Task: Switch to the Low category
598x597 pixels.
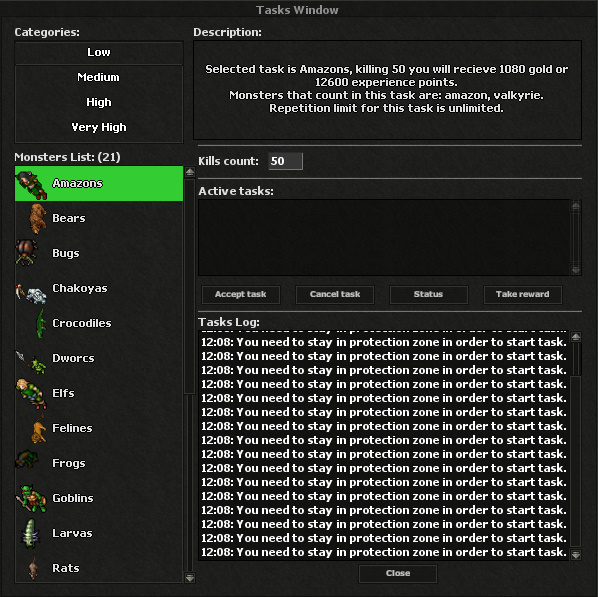Action: [99, 52]
